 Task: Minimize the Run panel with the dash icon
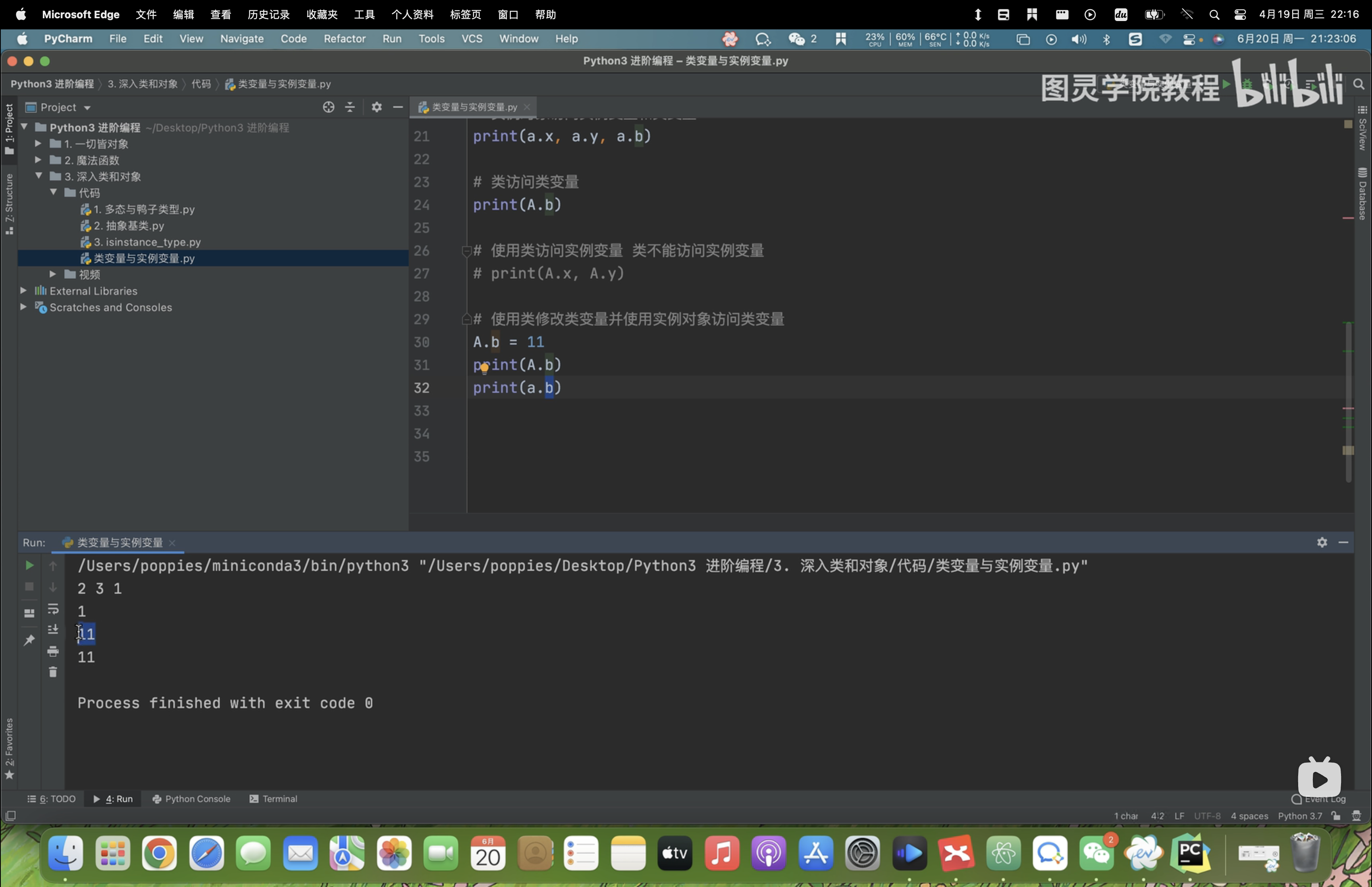(1343, 543)
